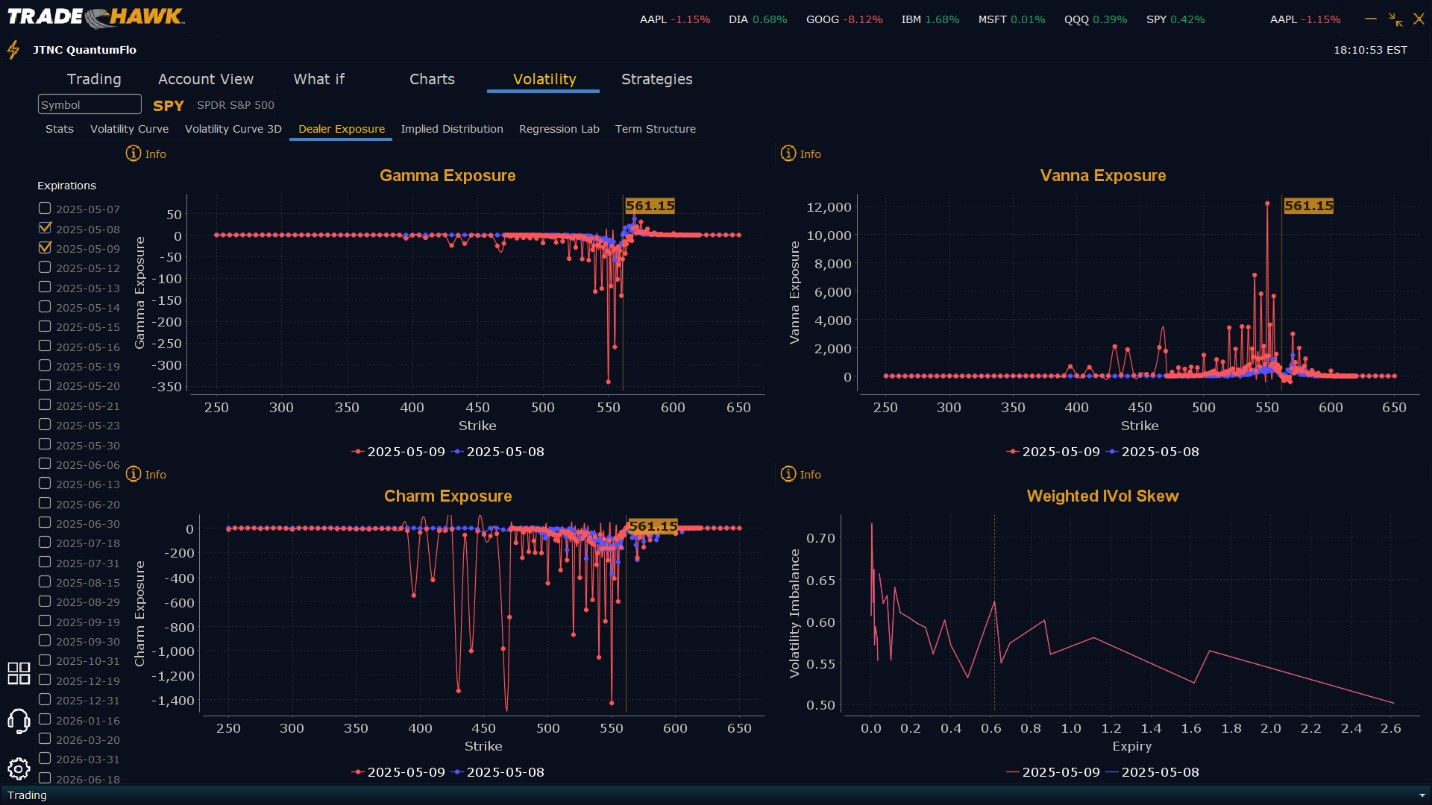
Task: Select the Volatility tab
Action: click(x=544, y=79)
